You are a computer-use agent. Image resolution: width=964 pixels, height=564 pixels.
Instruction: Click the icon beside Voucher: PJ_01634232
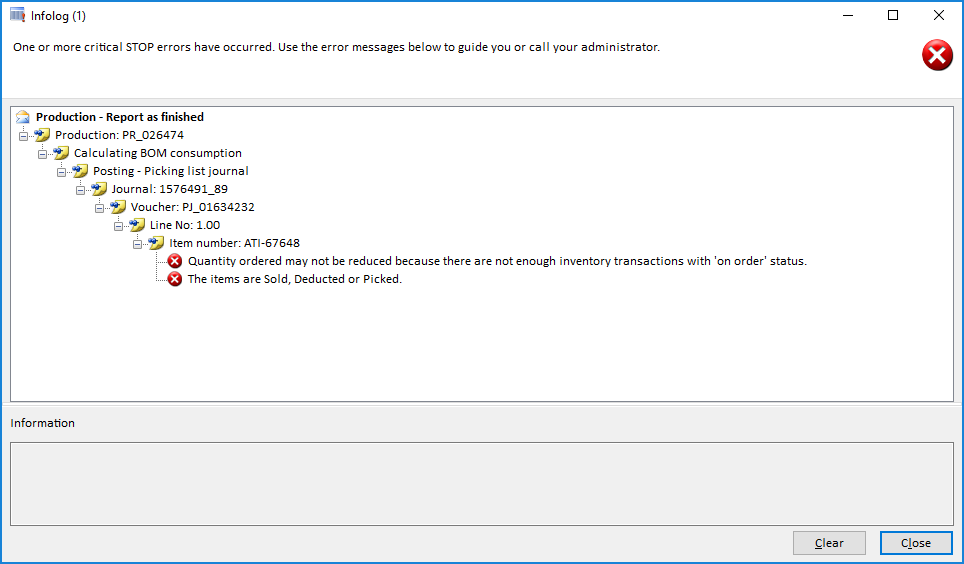click(x=118, y=207)
